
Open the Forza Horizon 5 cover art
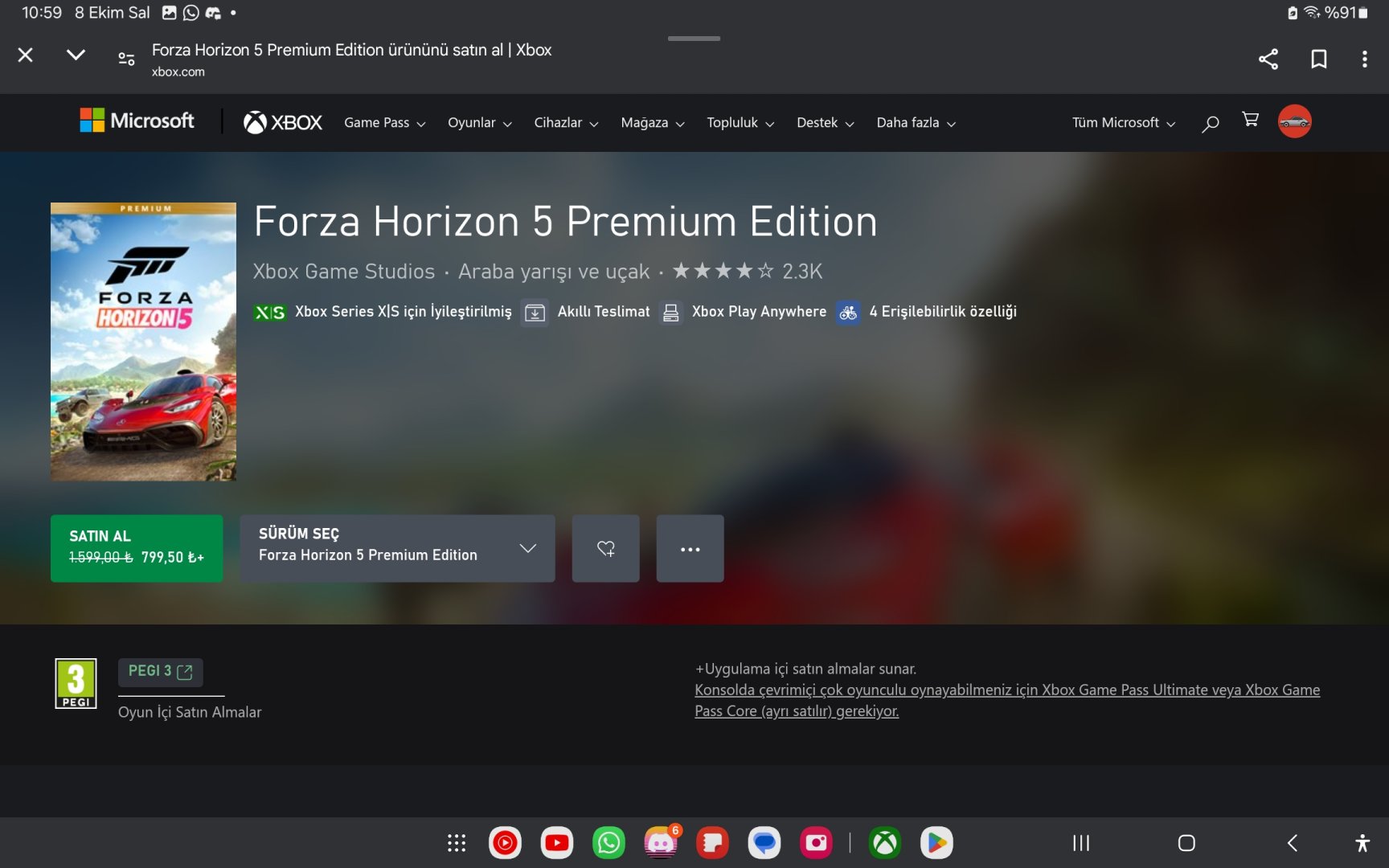click(143, 342)
